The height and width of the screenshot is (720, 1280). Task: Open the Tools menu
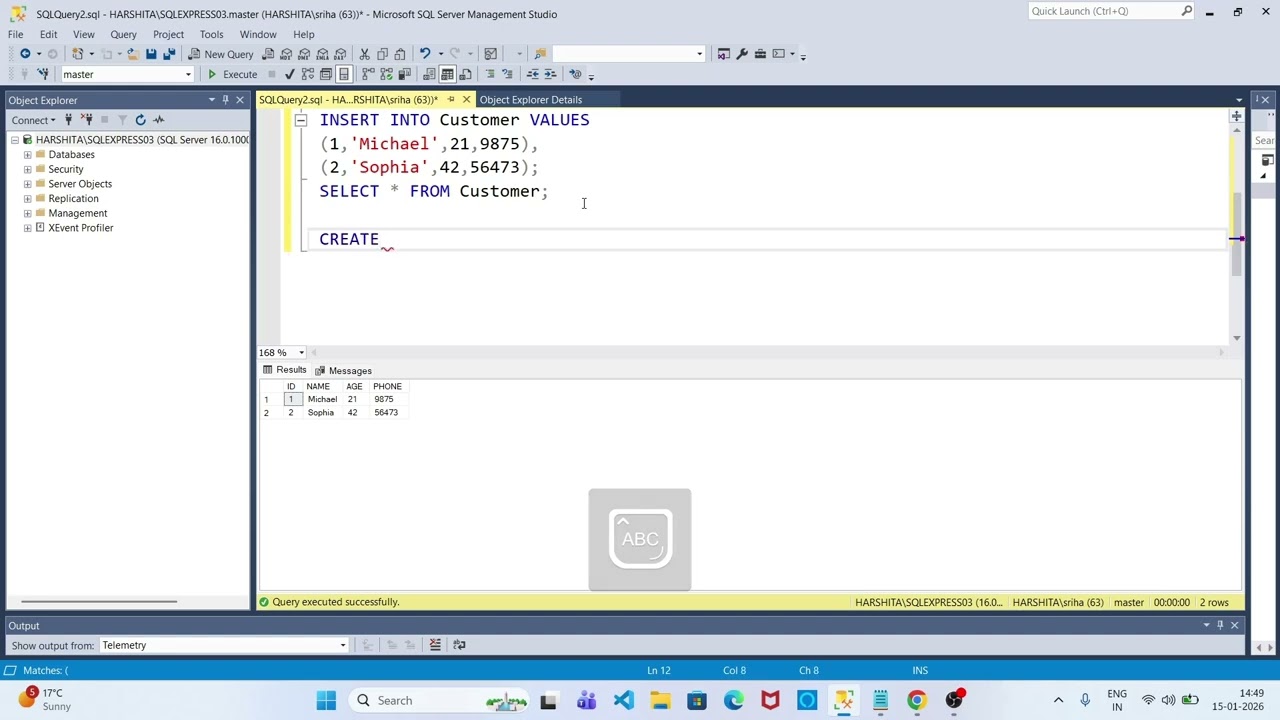(x=211, y=34)
